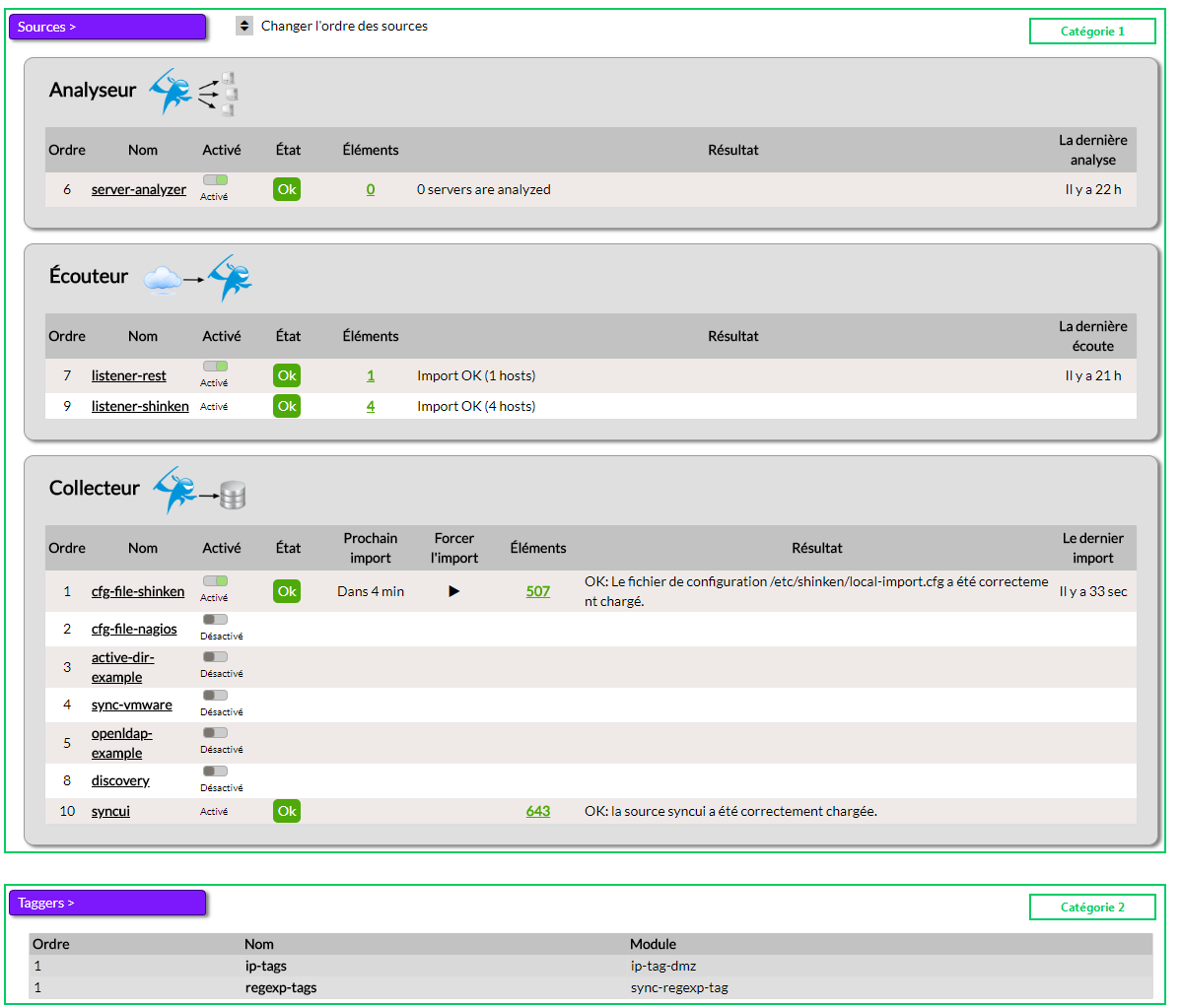Force import for cfg-file-shinken with play arrow

453,591
